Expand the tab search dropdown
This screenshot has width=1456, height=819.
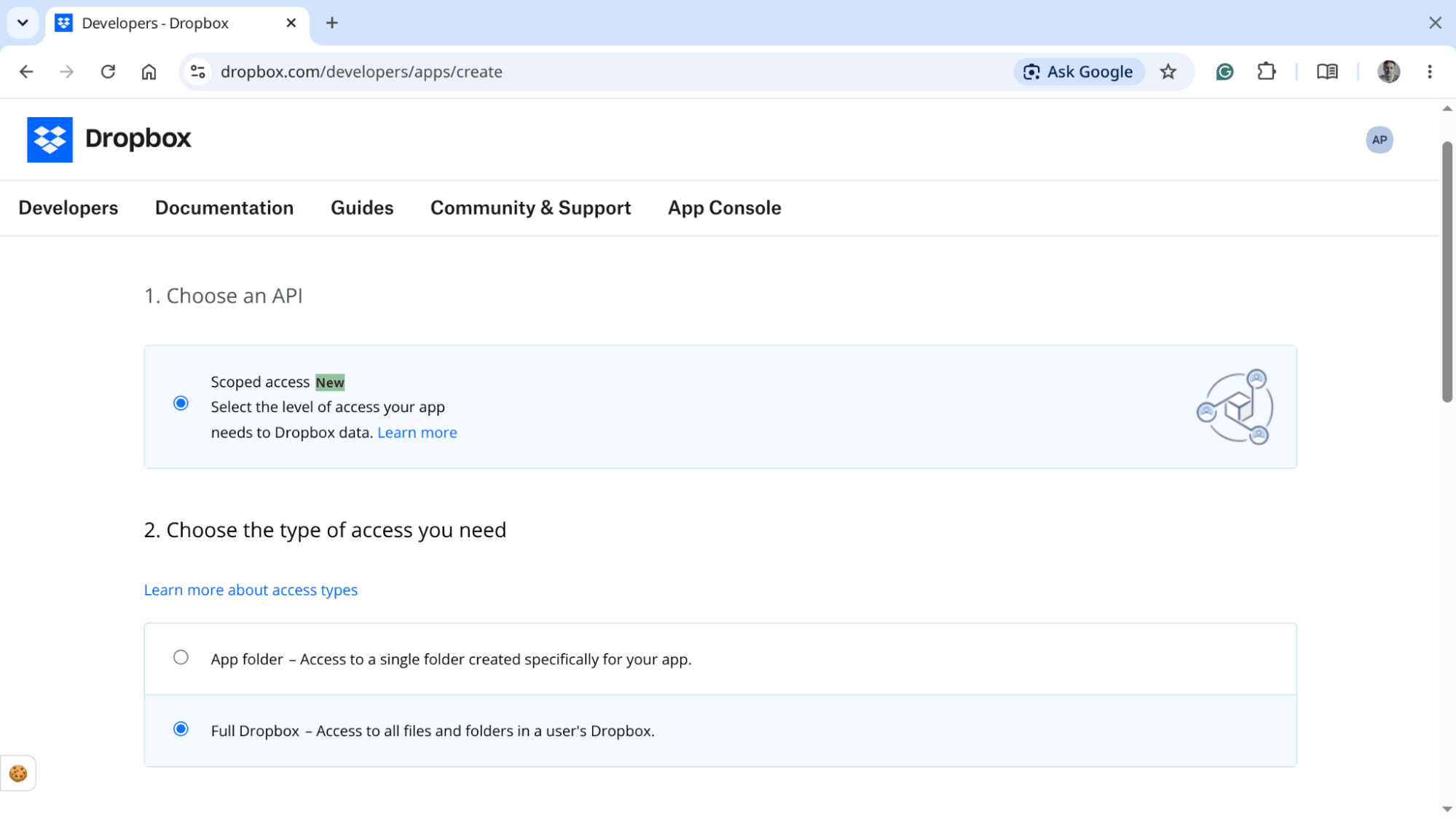pos(23,23)
